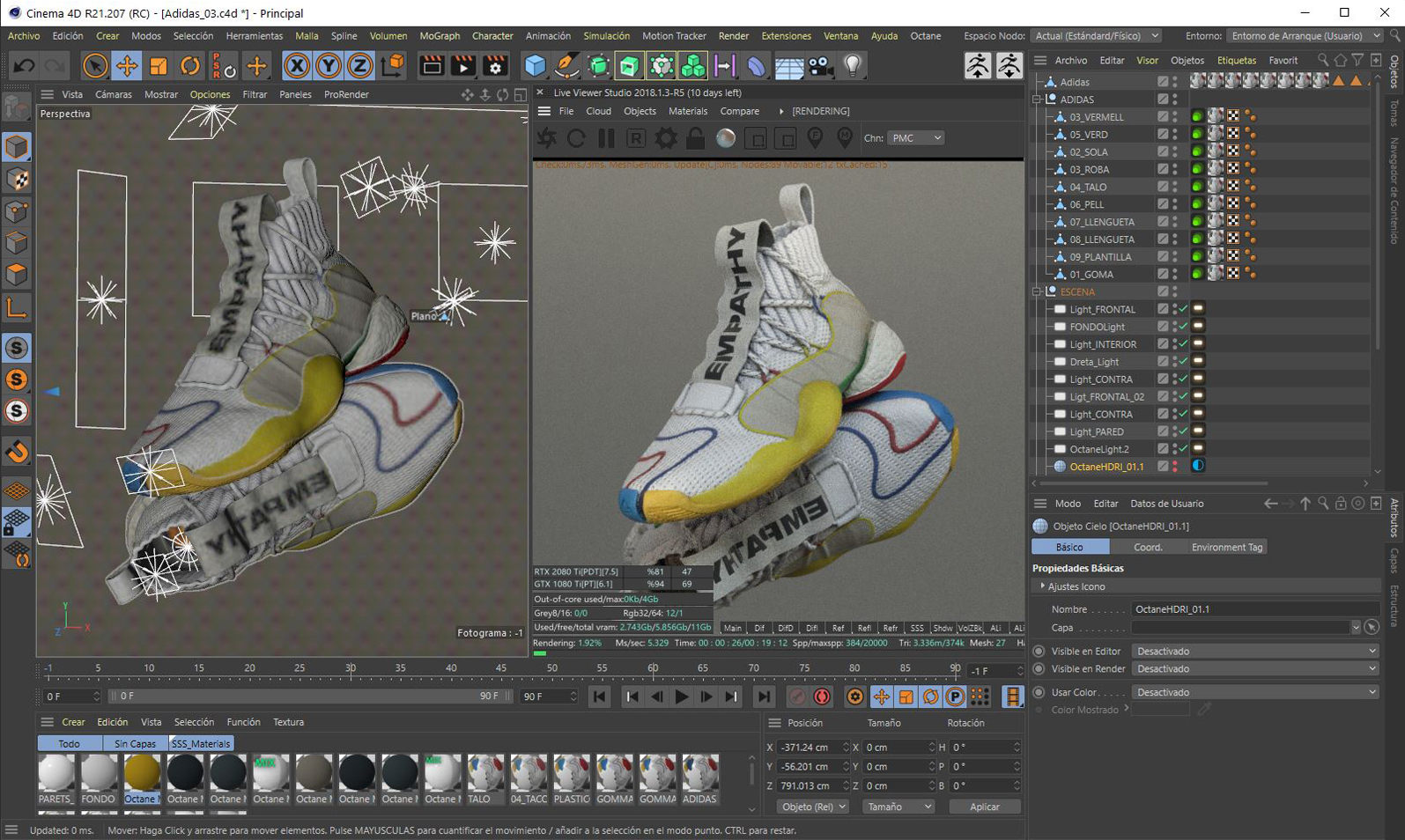The width and height of the screenshot is (1405, 840).
Task: Open Visible en Editor dropdown
Action: (1254, 651)
